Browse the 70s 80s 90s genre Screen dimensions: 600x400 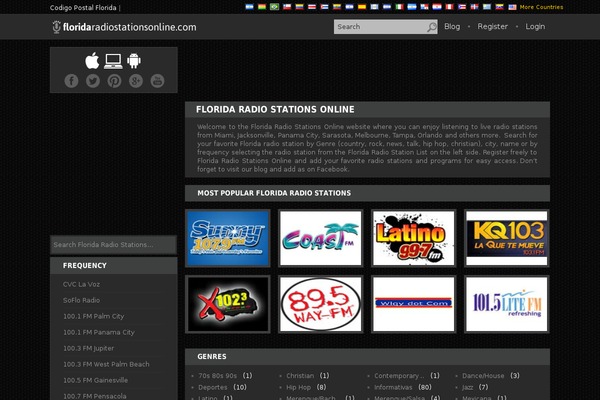[217, 376]
